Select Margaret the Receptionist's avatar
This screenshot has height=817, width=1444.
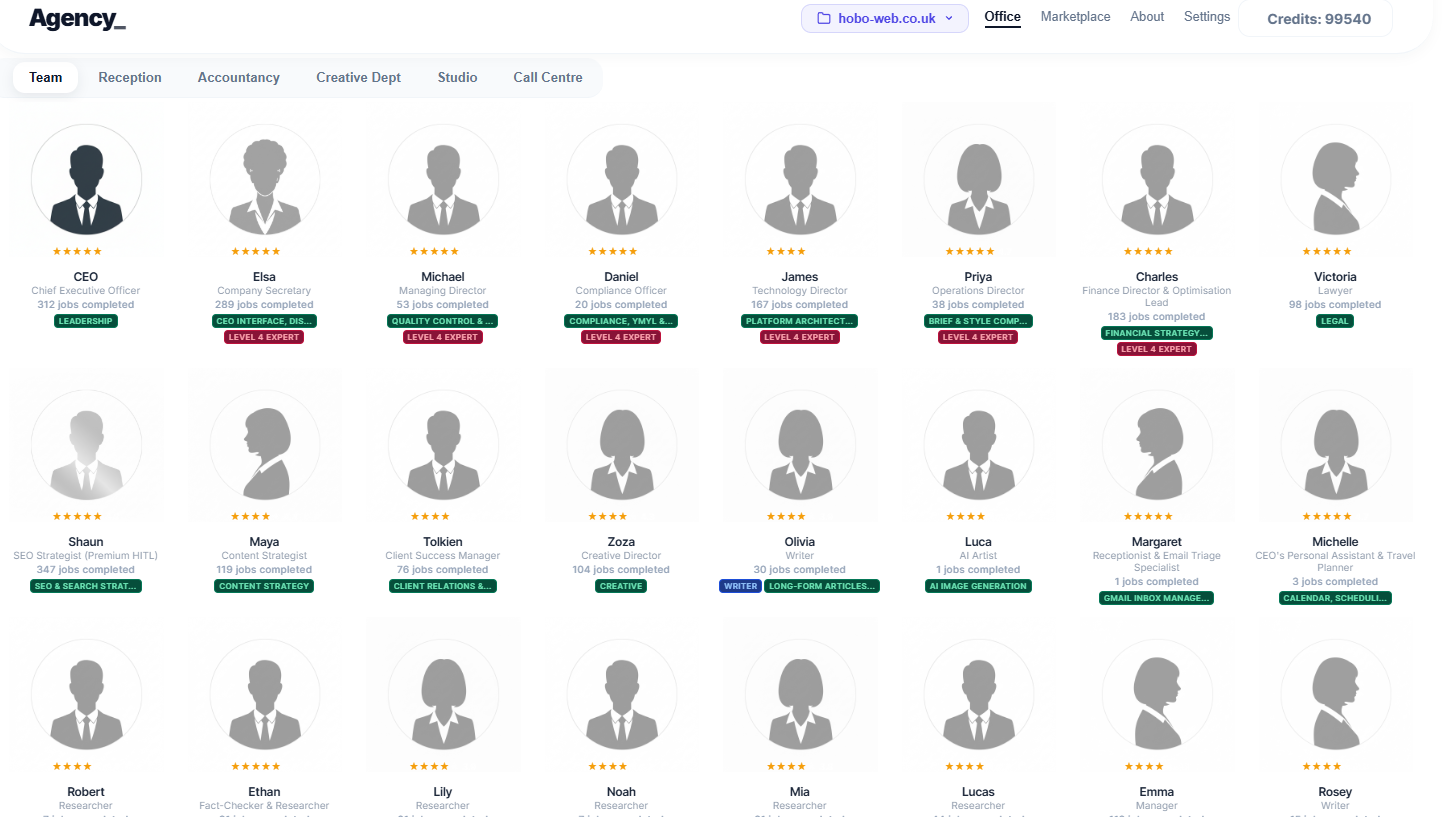click(x=1157, y=445)
